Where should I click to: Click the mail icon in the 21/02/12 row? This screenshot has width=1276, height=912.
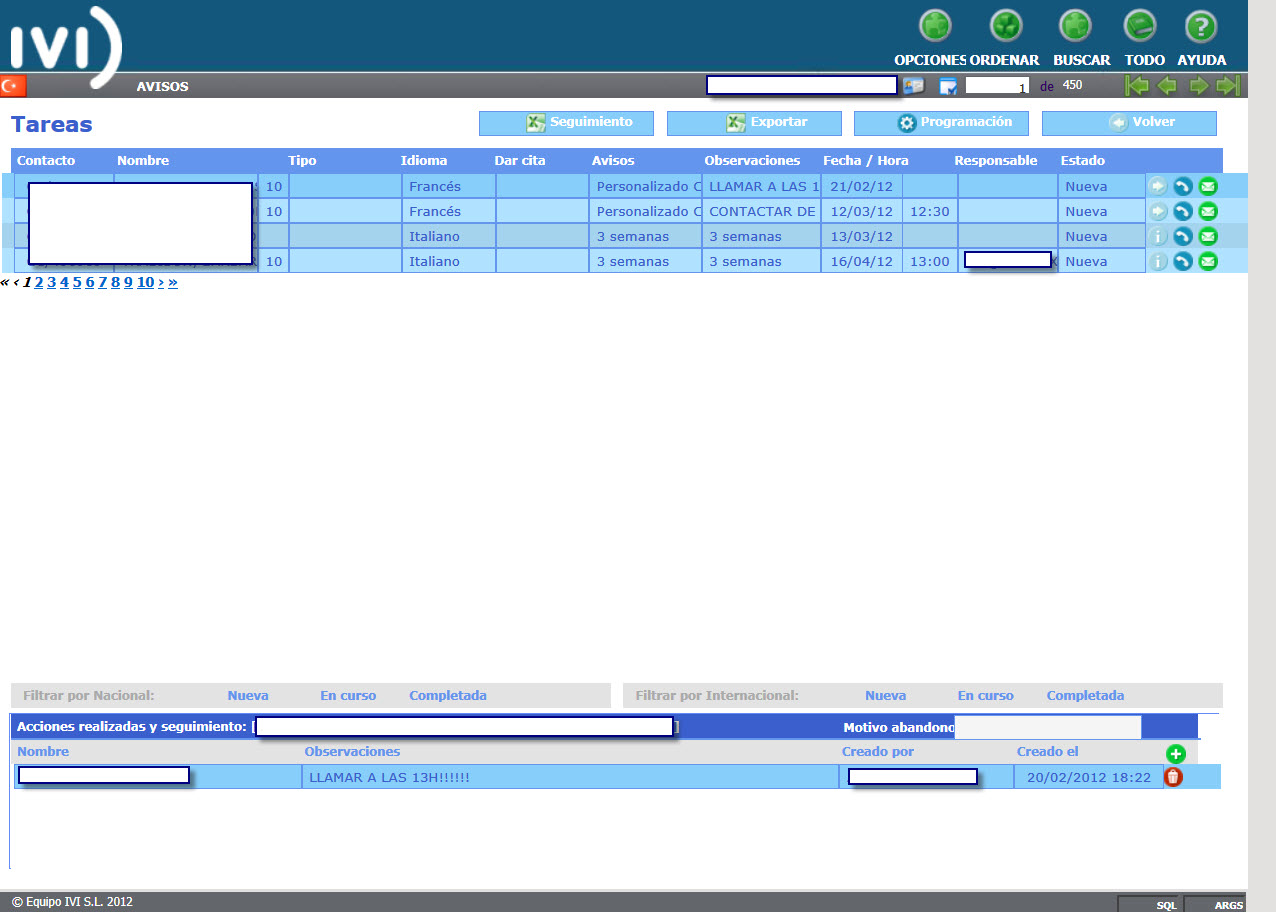pos(1208,186)
